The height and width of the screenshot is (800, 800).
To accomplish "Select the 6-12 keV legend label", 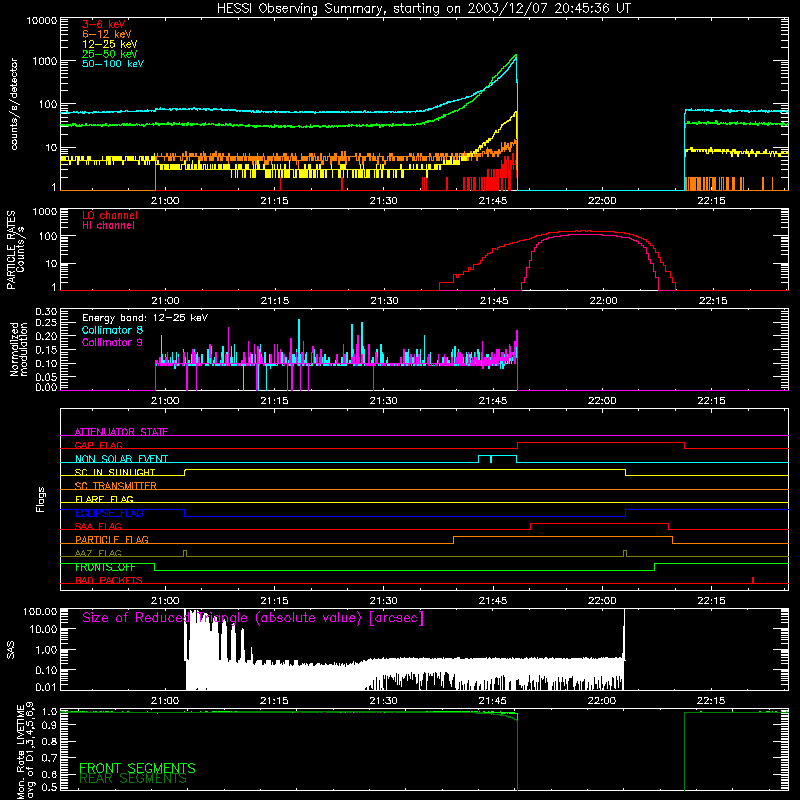I will 107,34.
